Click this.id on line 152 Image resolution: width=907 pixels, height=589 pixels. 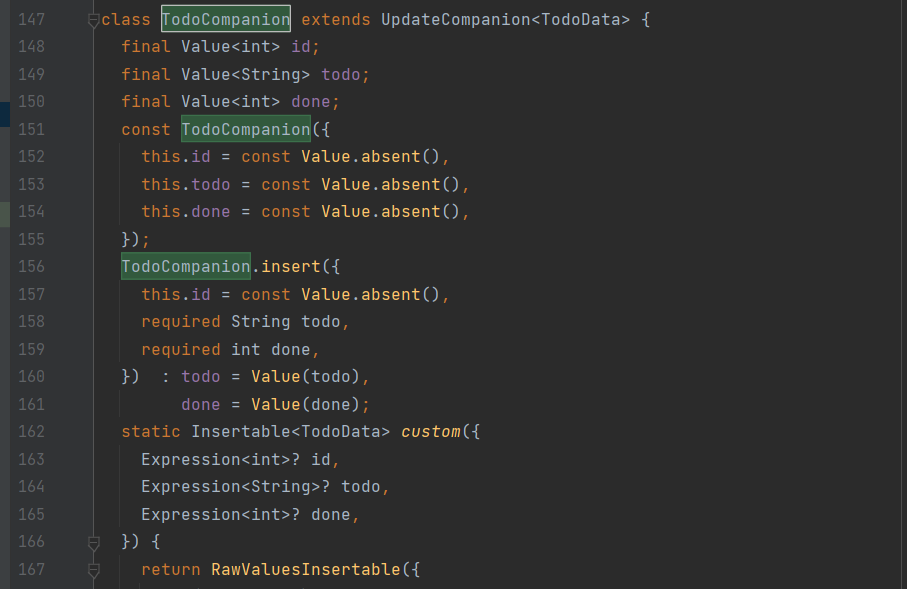(176, 156)
